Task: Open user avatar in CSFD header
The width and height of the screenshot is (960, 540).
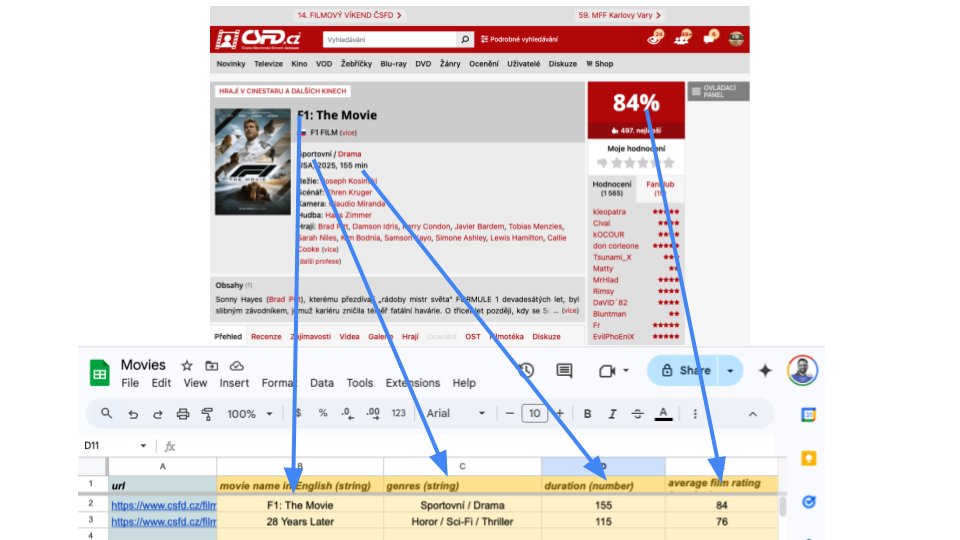Action: 736,39
